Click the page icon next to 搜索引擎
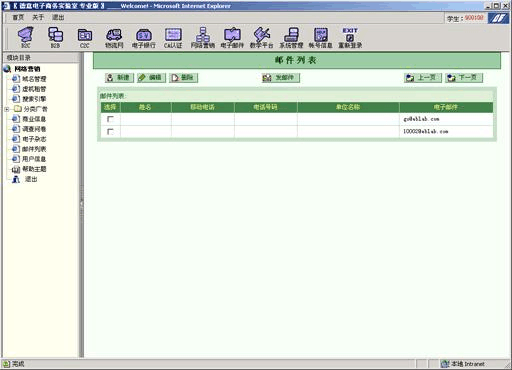The image size is (512, 370). pyautogui.click(x=16, y=99)
